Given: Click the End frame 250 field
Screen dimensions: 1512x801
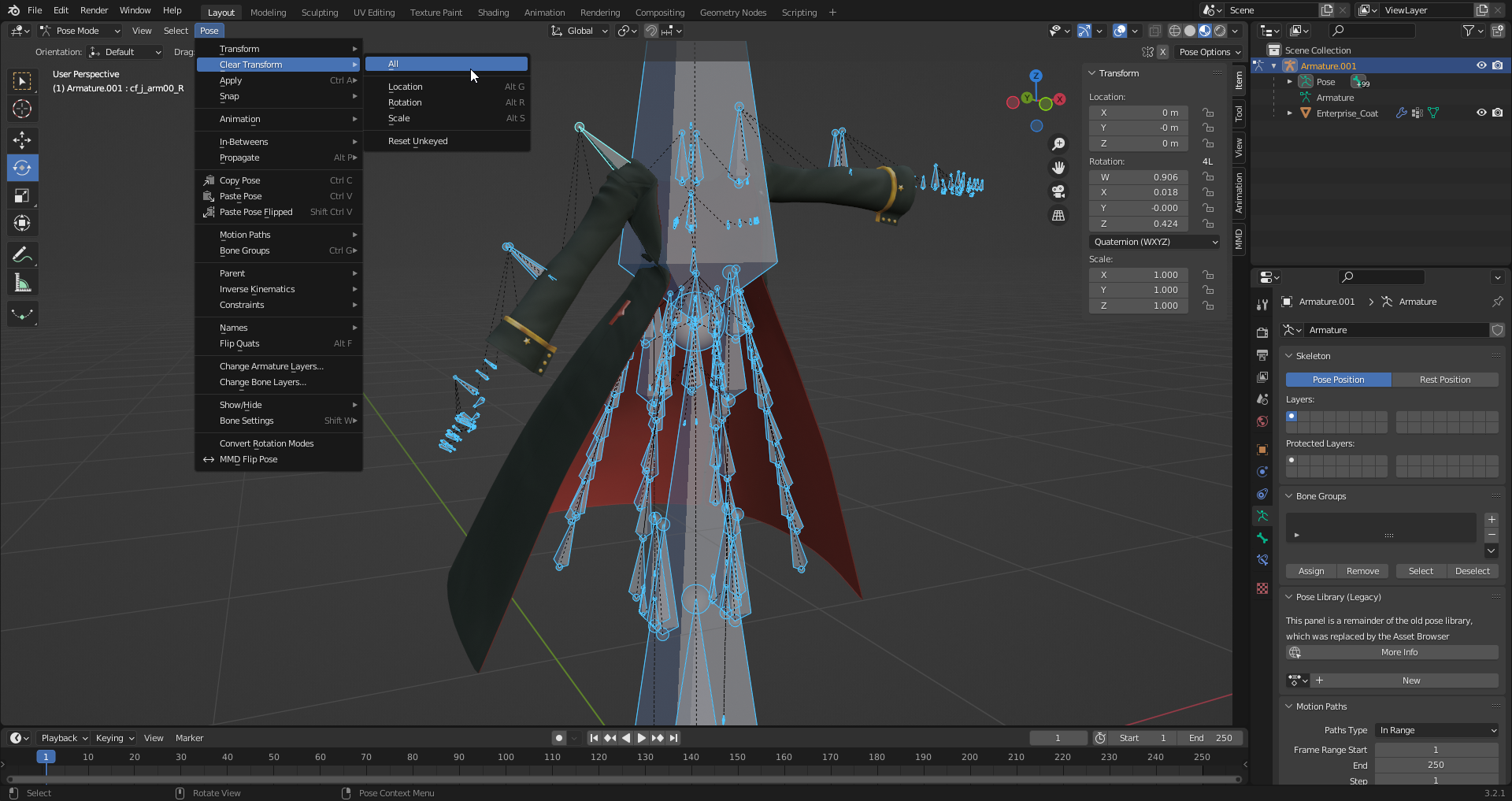Looking at the screenshot, I should coord(1210,738).
